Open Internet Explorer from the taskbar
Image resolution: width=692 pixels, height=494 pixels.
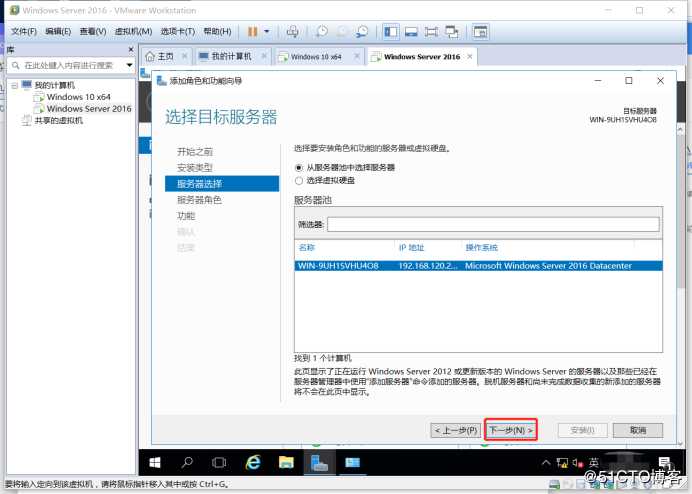[x=253, y=463]
